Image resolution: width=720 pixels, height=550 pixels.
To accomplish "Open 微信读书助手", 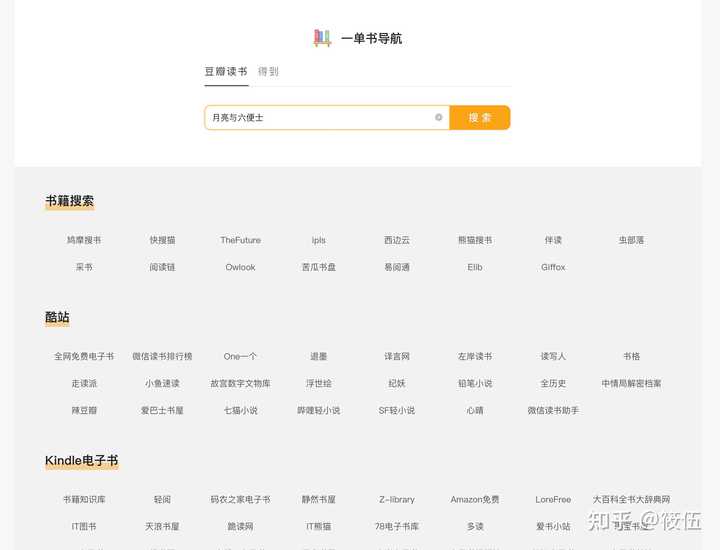I will coord(553,410).
